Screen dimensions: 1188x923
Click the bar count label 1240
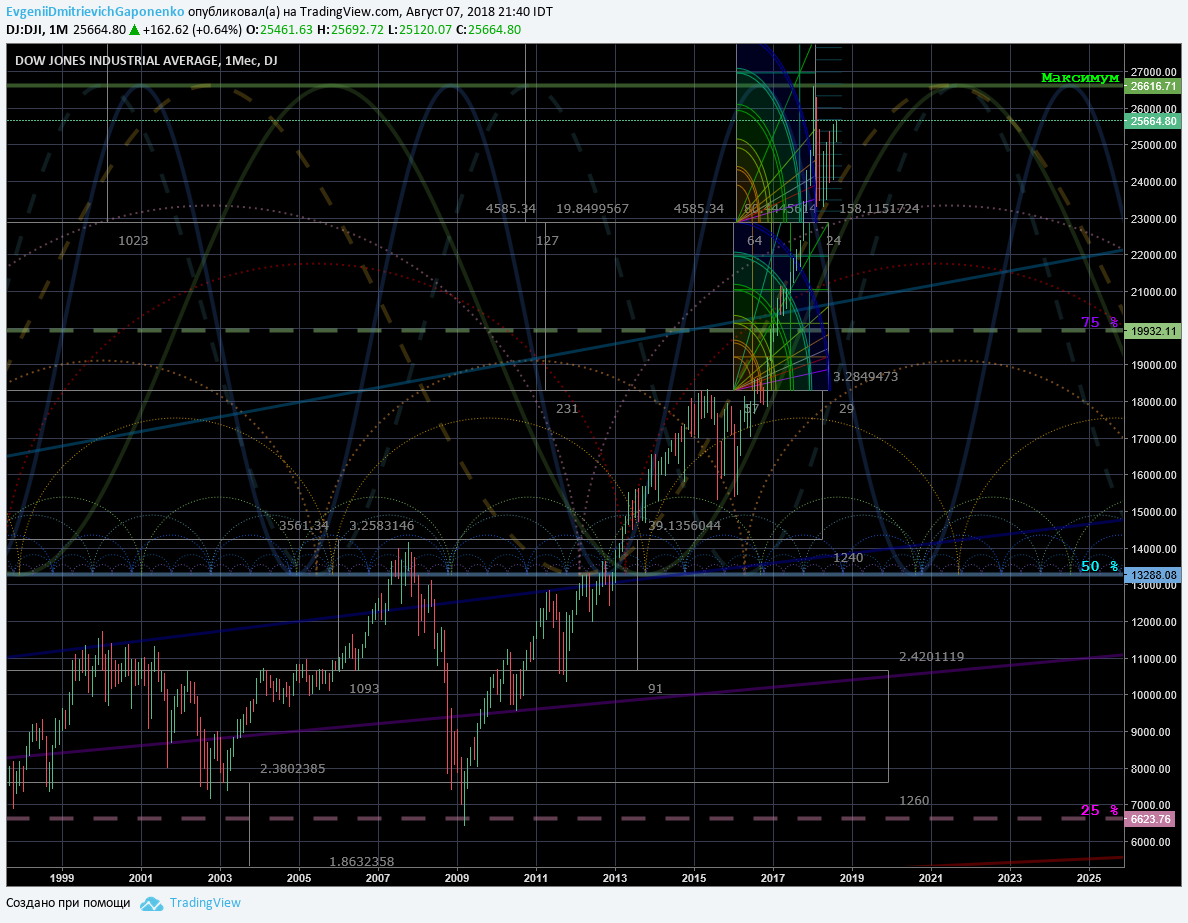pos(848,558)
